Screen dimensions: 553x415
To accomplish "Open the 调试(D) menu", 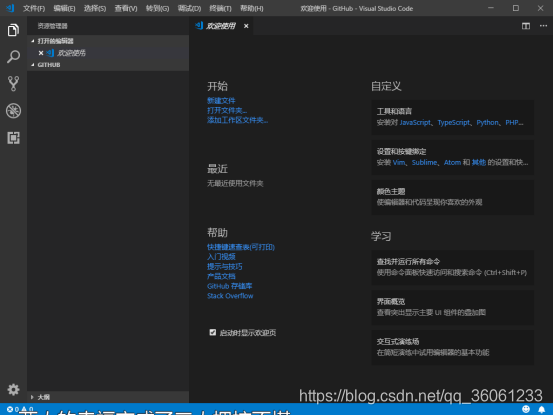I will pos(189,8).
